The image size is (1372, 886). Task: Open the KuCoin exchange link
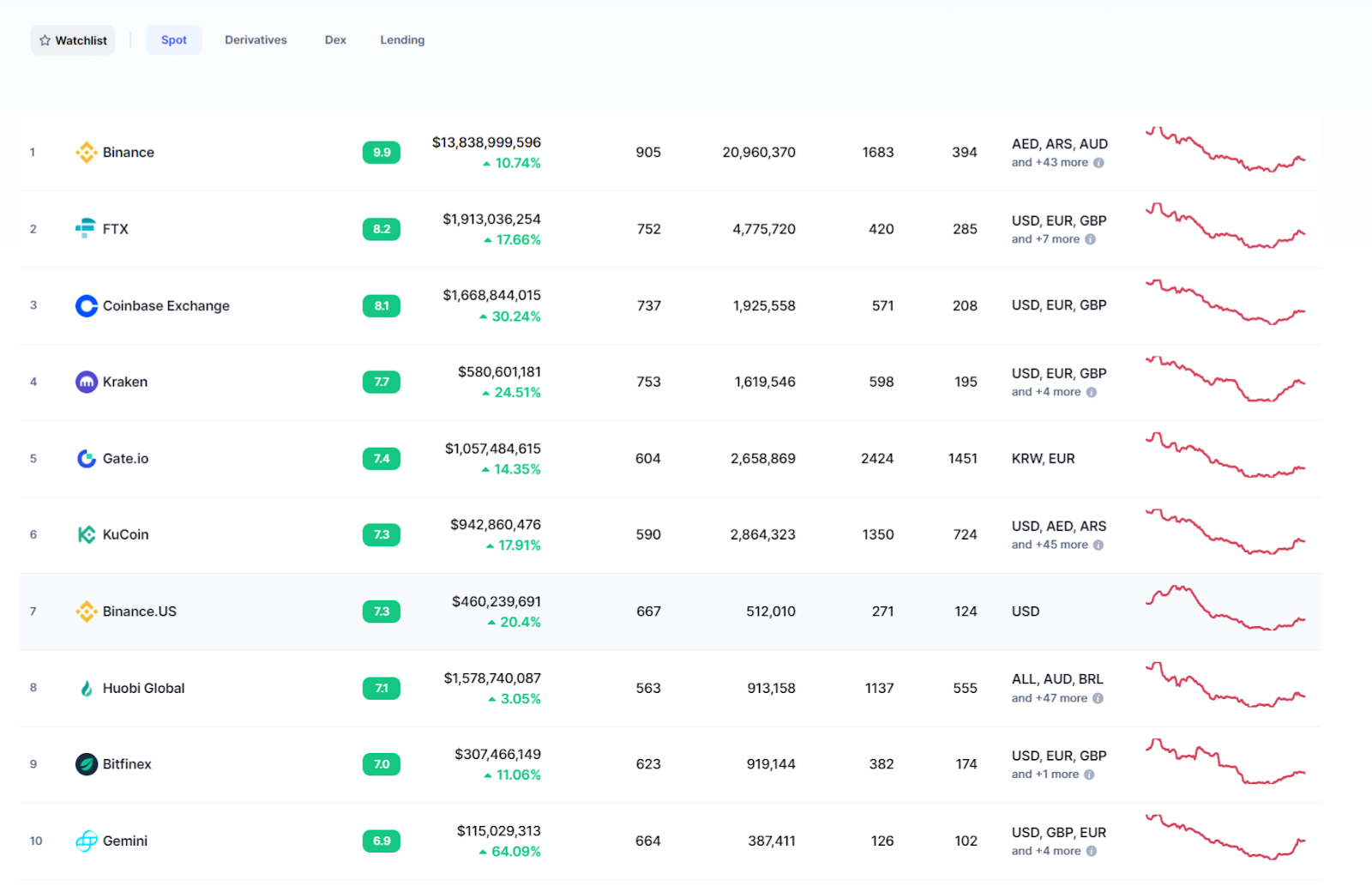coord(126,535)
